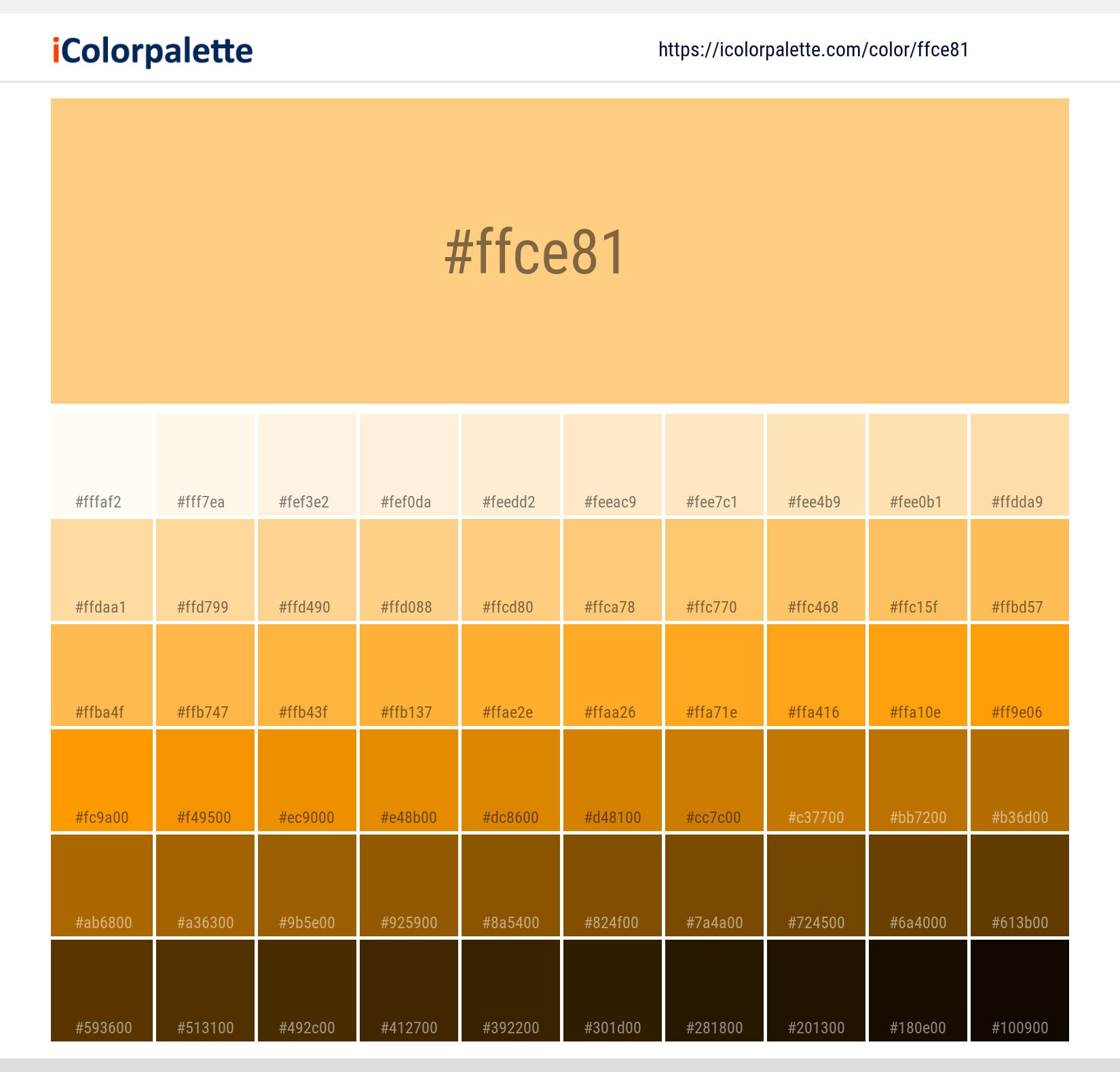This screenshot has width=1120, height=1072.
Task: Select the #fffaf2 lightest swatch
Action: [x=102, y=465]
